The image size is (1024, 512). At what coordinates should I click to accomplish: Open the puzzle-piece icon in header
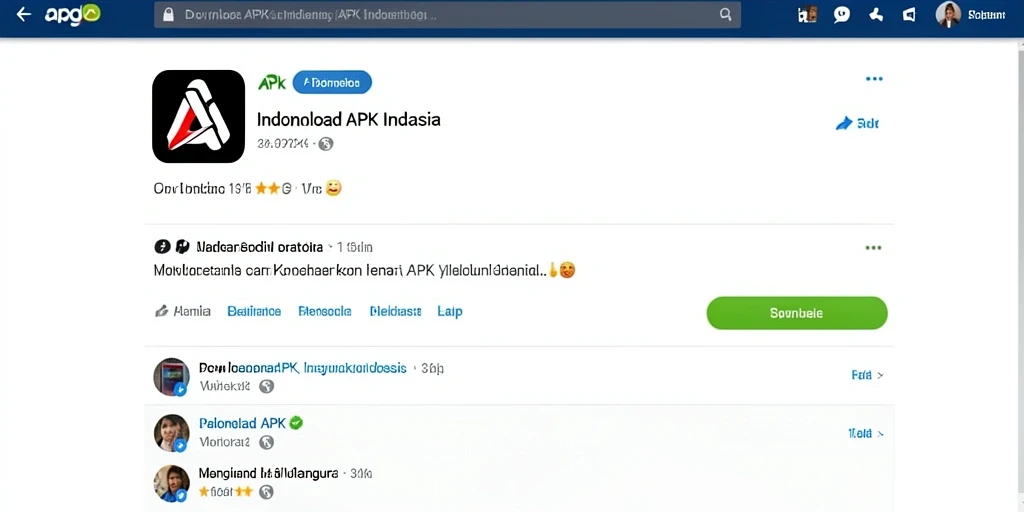[x=876, y=15]
